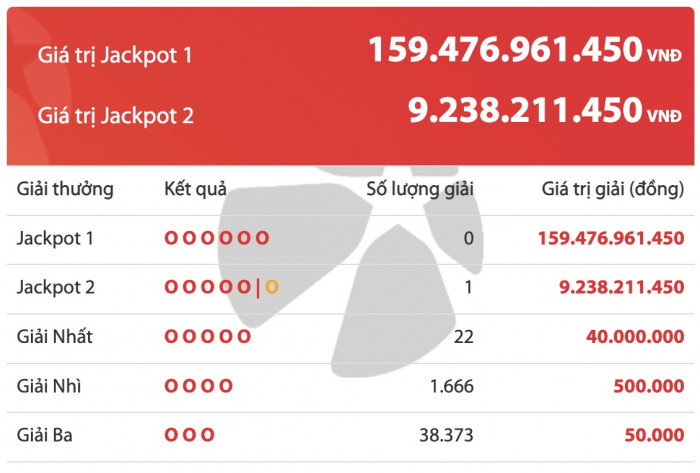
Task: Click the vertical separator bar in Jackpot 2 results
Action: pos(258,288)
